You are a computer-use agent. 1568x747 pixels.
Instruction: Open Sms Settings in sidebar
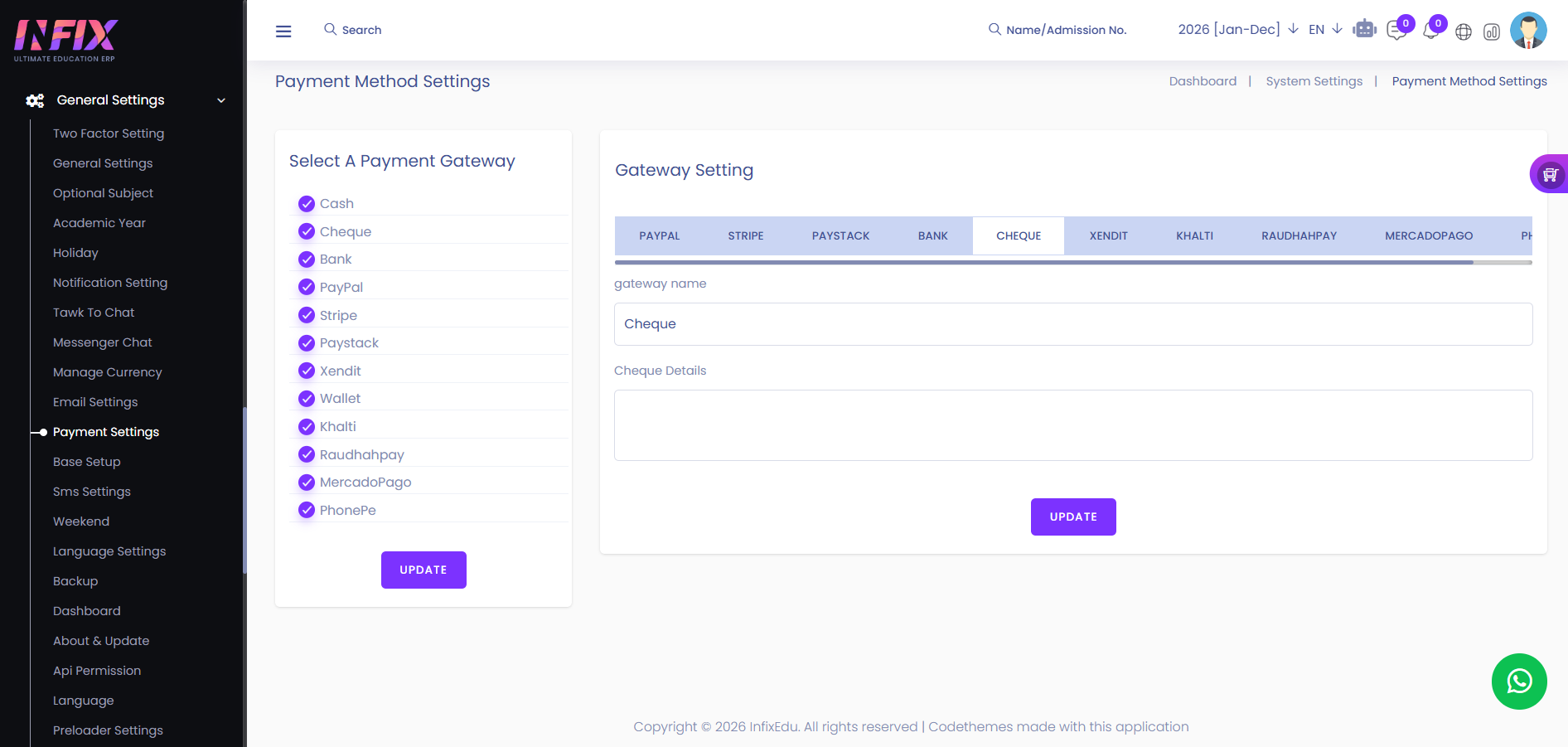point(92,492)
